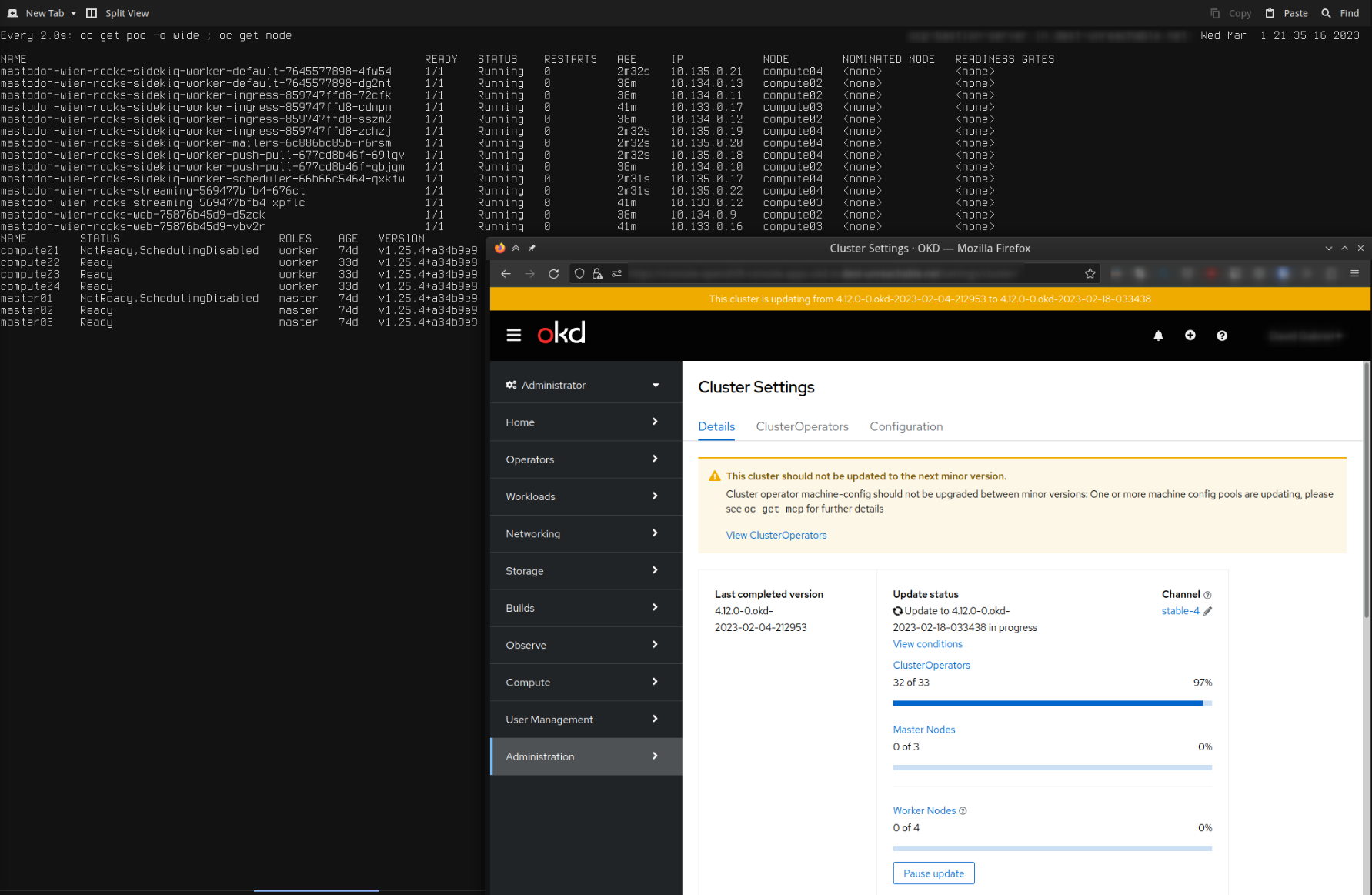Click master01 NotReady row in terminal
Image resolution: width=1372 pixels, height=895 pixels.
tap(239, 299)
